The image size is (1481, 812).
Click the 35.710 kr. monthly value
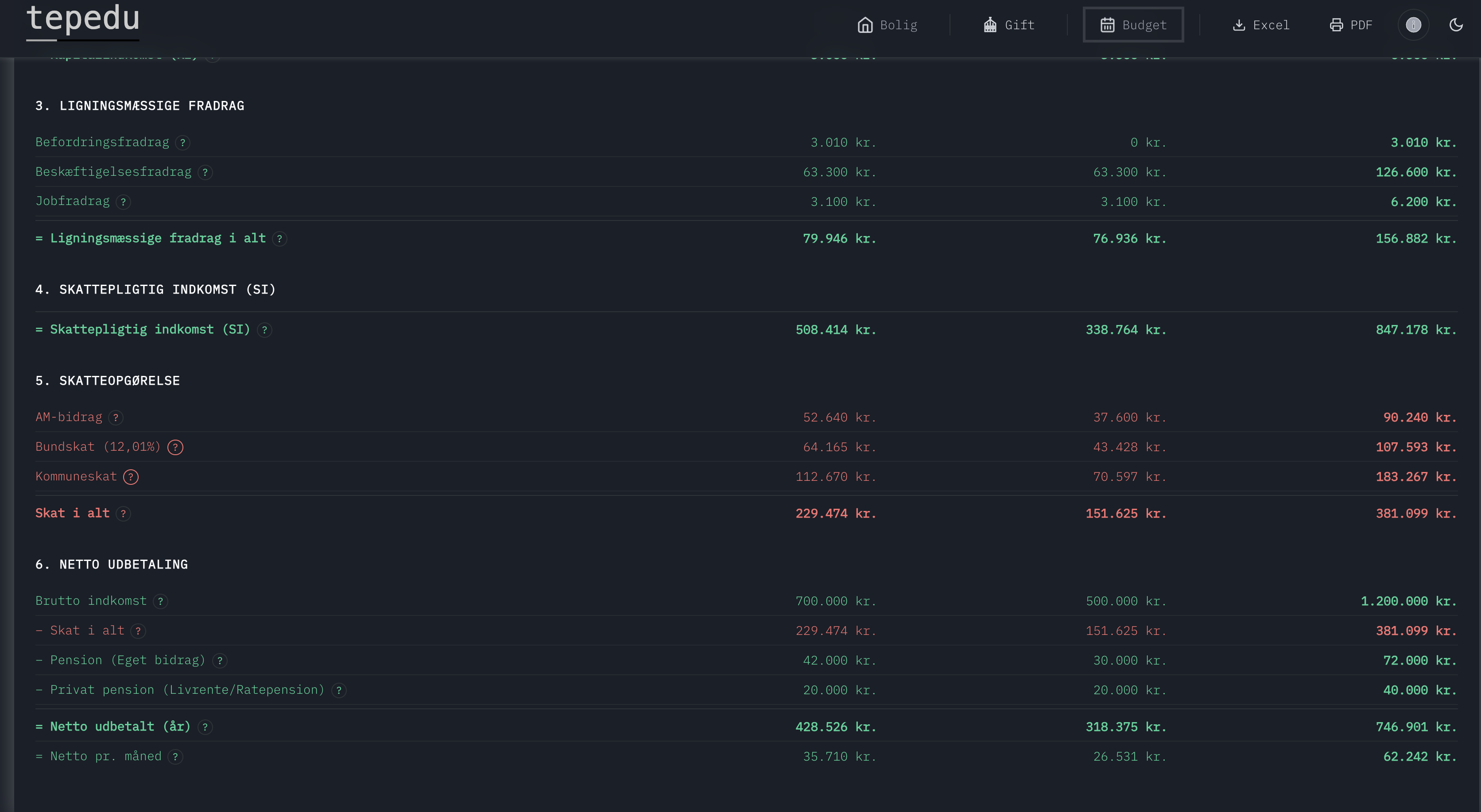pos(839,757)
